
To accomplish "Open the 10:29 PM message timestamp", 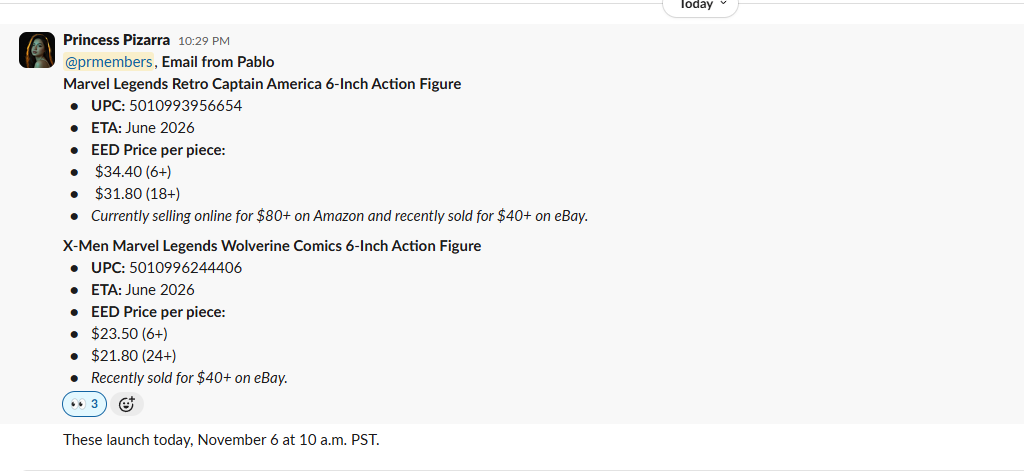I will pos(204,41).
